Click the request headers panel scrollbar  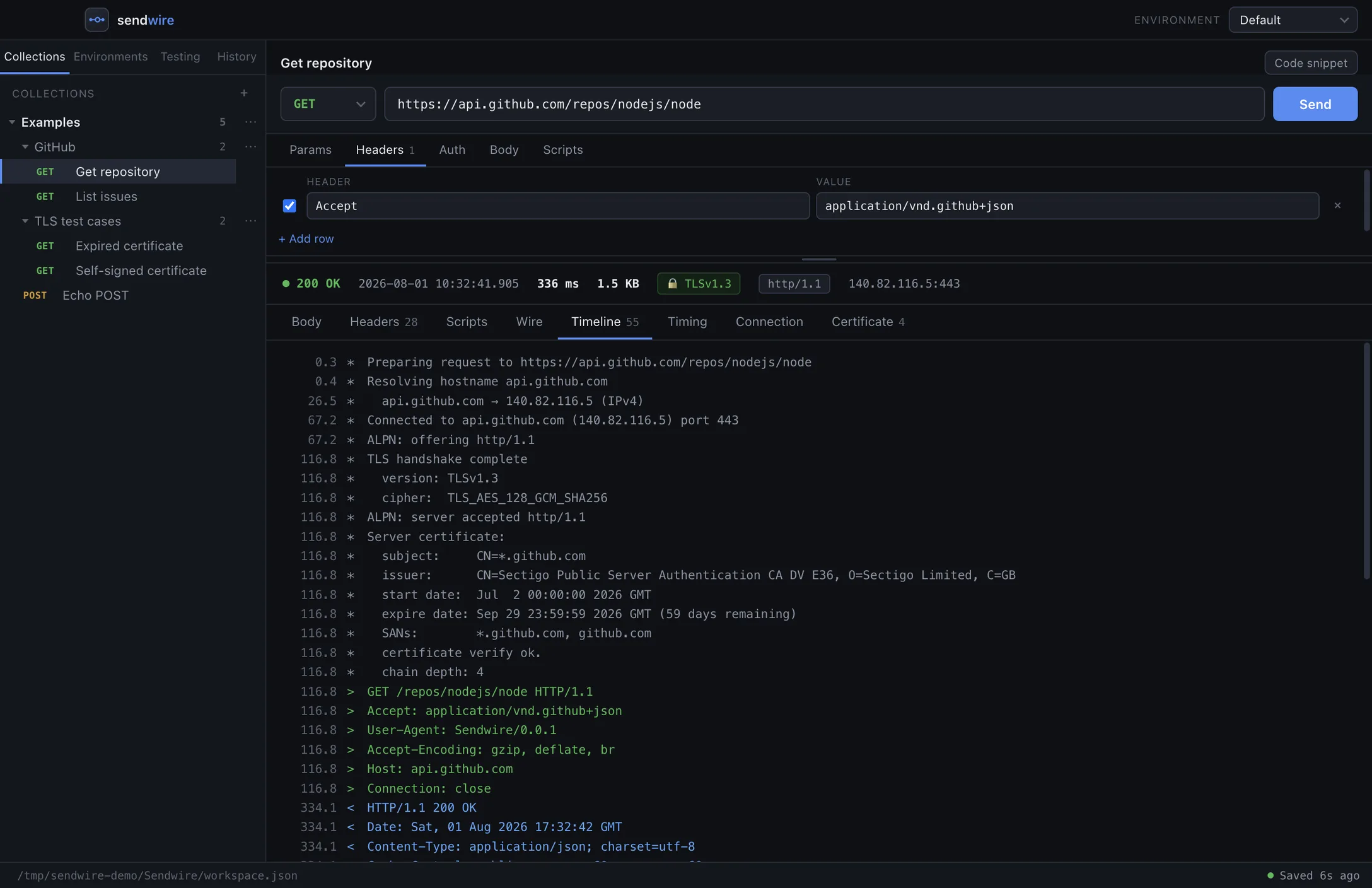click(1366, 201)
